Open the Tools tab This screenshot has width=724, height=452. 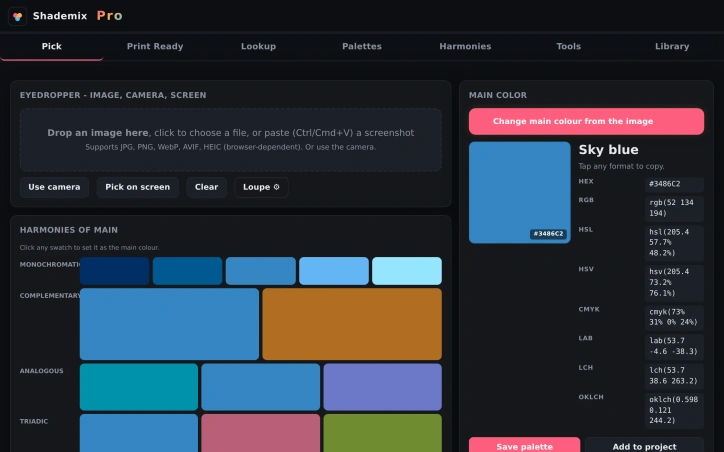pos(569,46)
